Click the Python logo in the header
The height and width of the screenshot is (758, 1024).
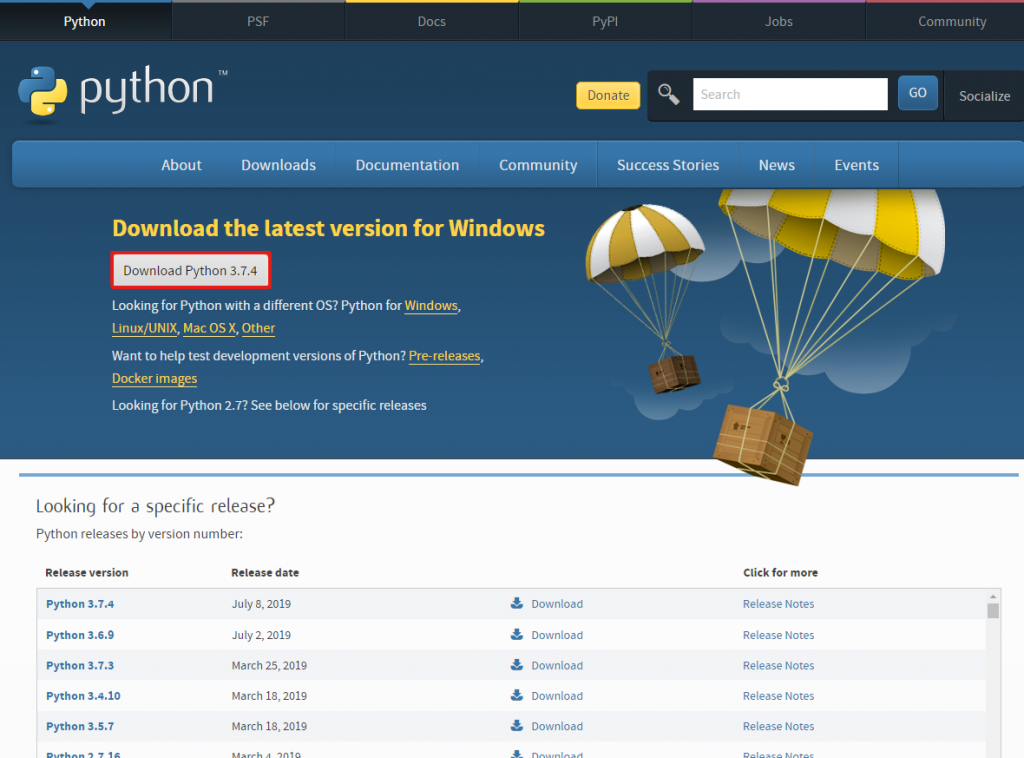123,91
